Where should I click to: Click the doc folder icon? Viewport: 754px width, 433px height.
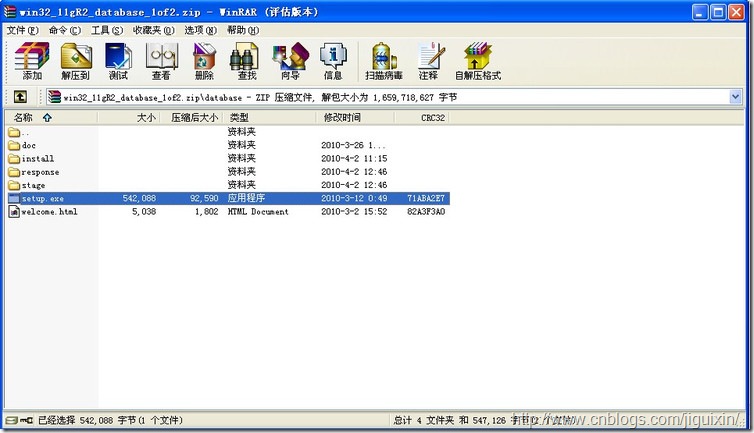click(14, 145)
